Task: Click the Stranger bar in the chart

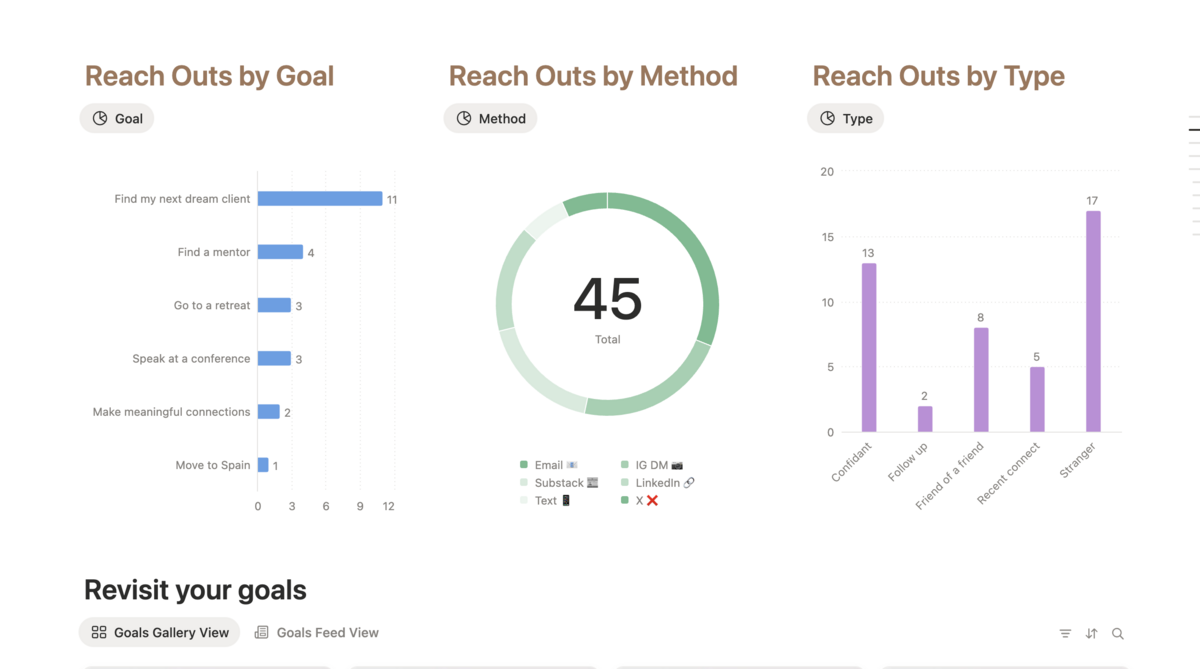Action: click(x=1093, y=320)
